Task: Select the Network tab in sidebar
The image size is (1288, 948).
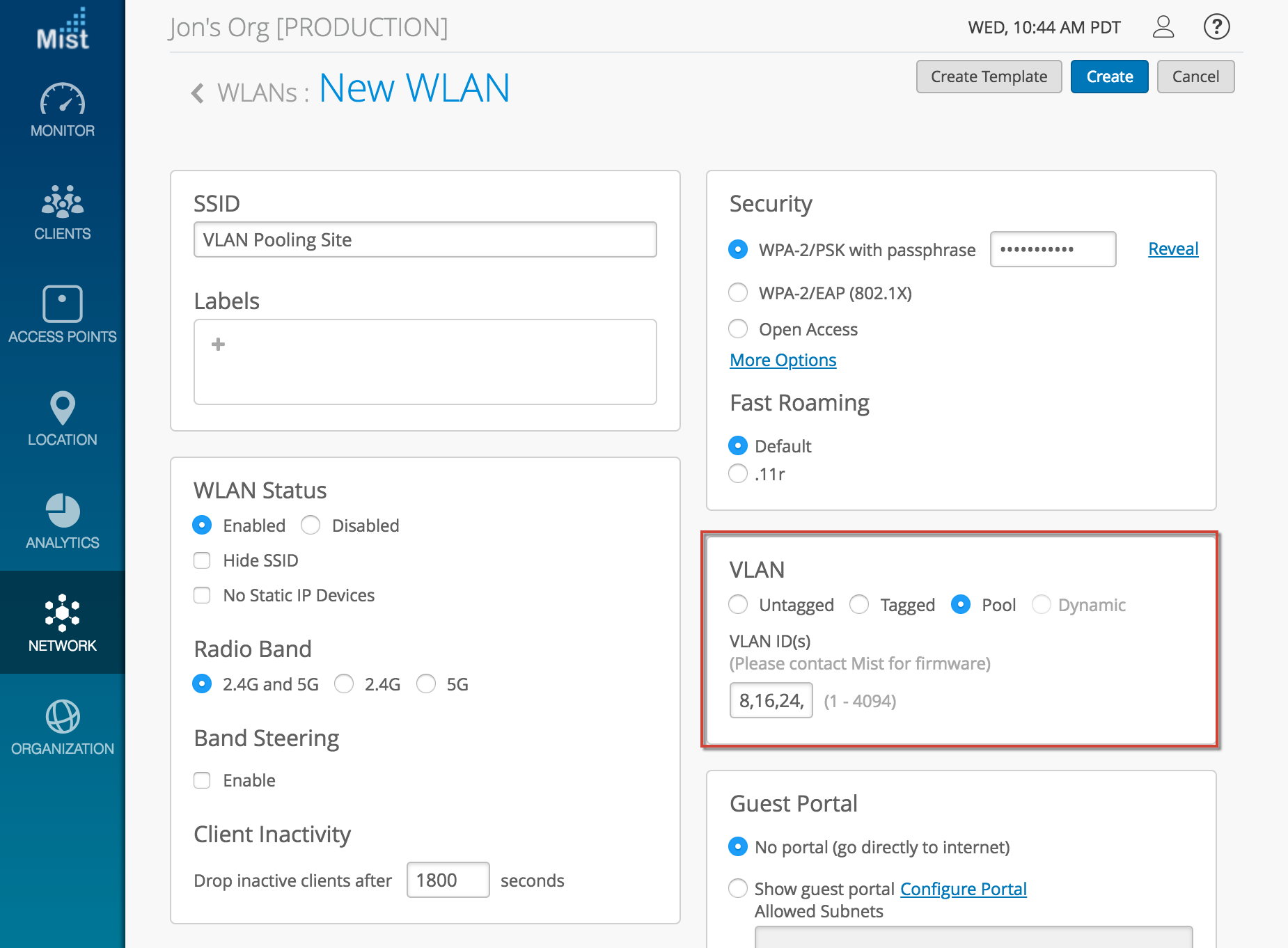Action: (63, 622)
